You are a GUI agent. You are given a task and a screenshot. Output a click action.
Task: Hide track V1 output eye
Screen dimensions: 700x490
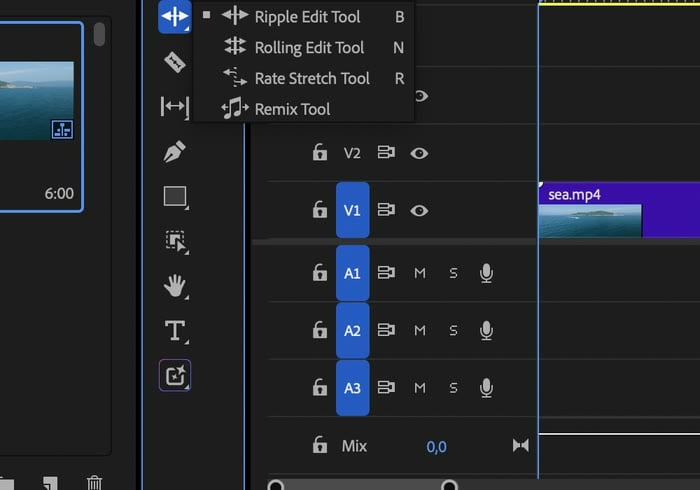point(419,210)
